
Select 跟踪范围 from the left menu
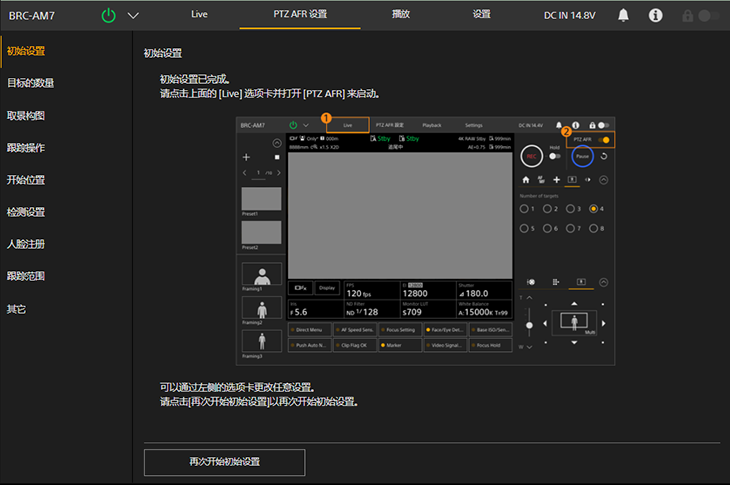pos(26,276)
